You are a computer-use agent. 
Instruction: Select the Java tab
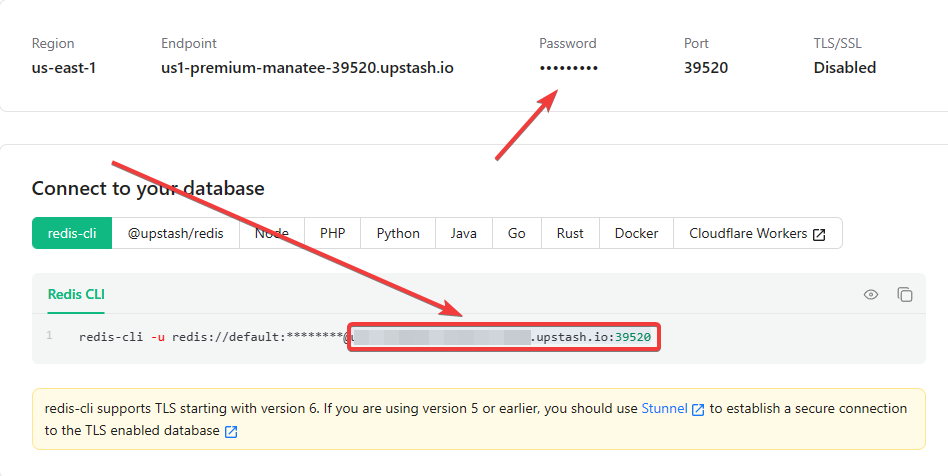pyautogui.click(x=464, y=233)
